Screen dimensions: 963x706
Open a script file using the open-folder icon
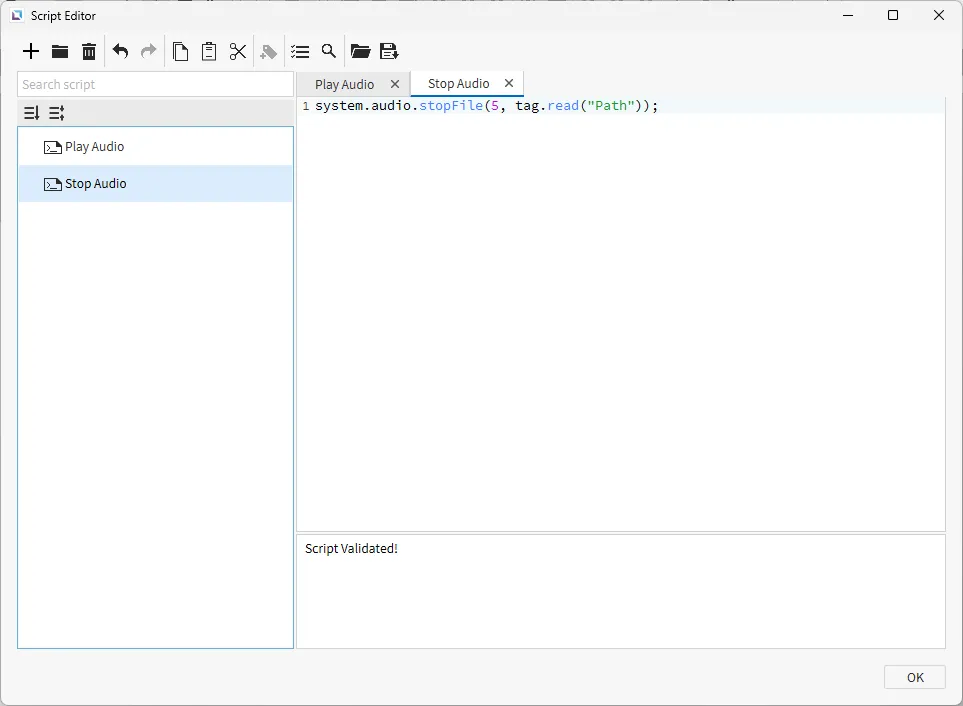click(x=360, y=51)
